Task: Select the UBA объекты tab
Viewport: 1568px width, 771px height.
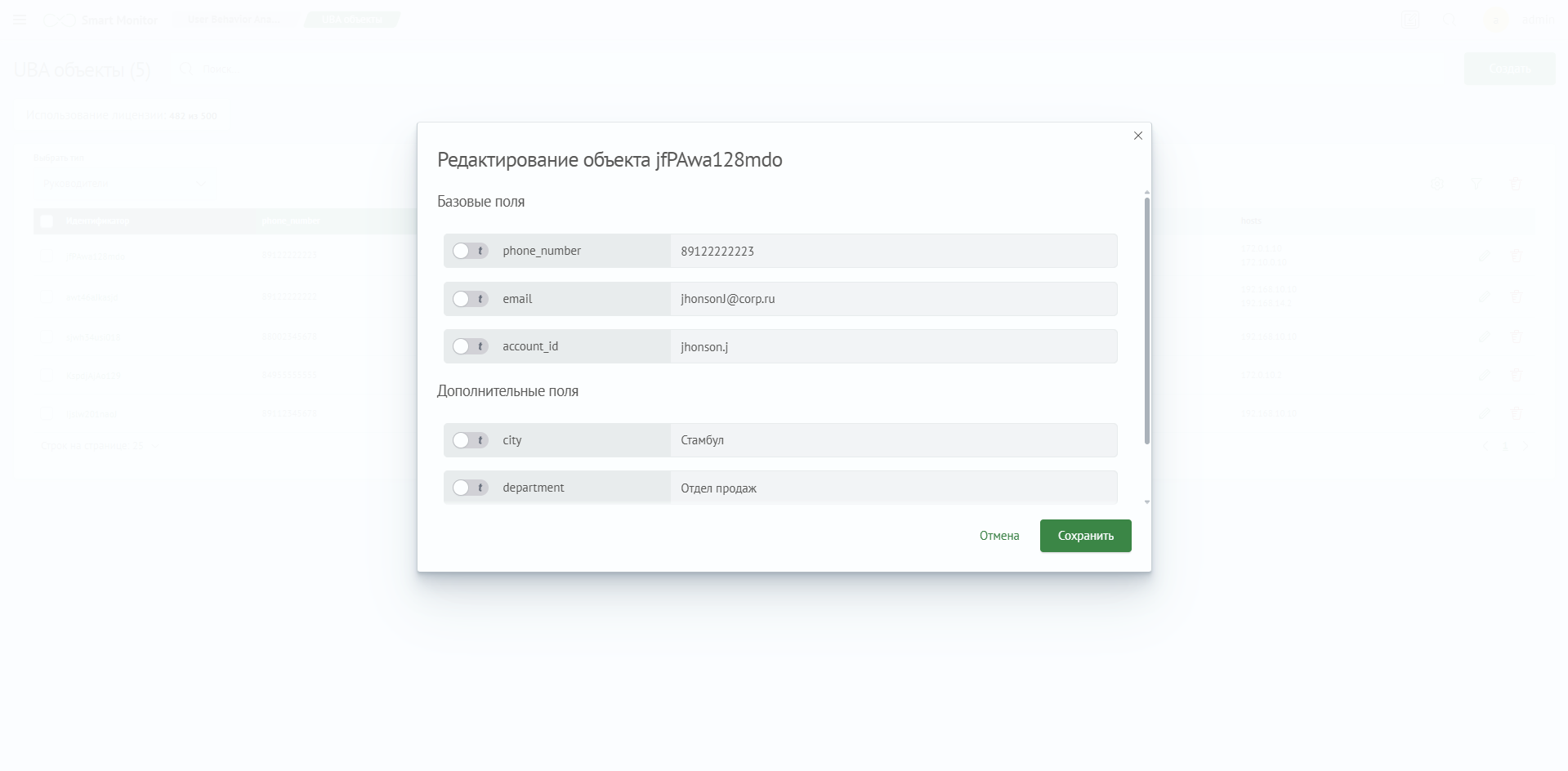Action: coord(351,20)
